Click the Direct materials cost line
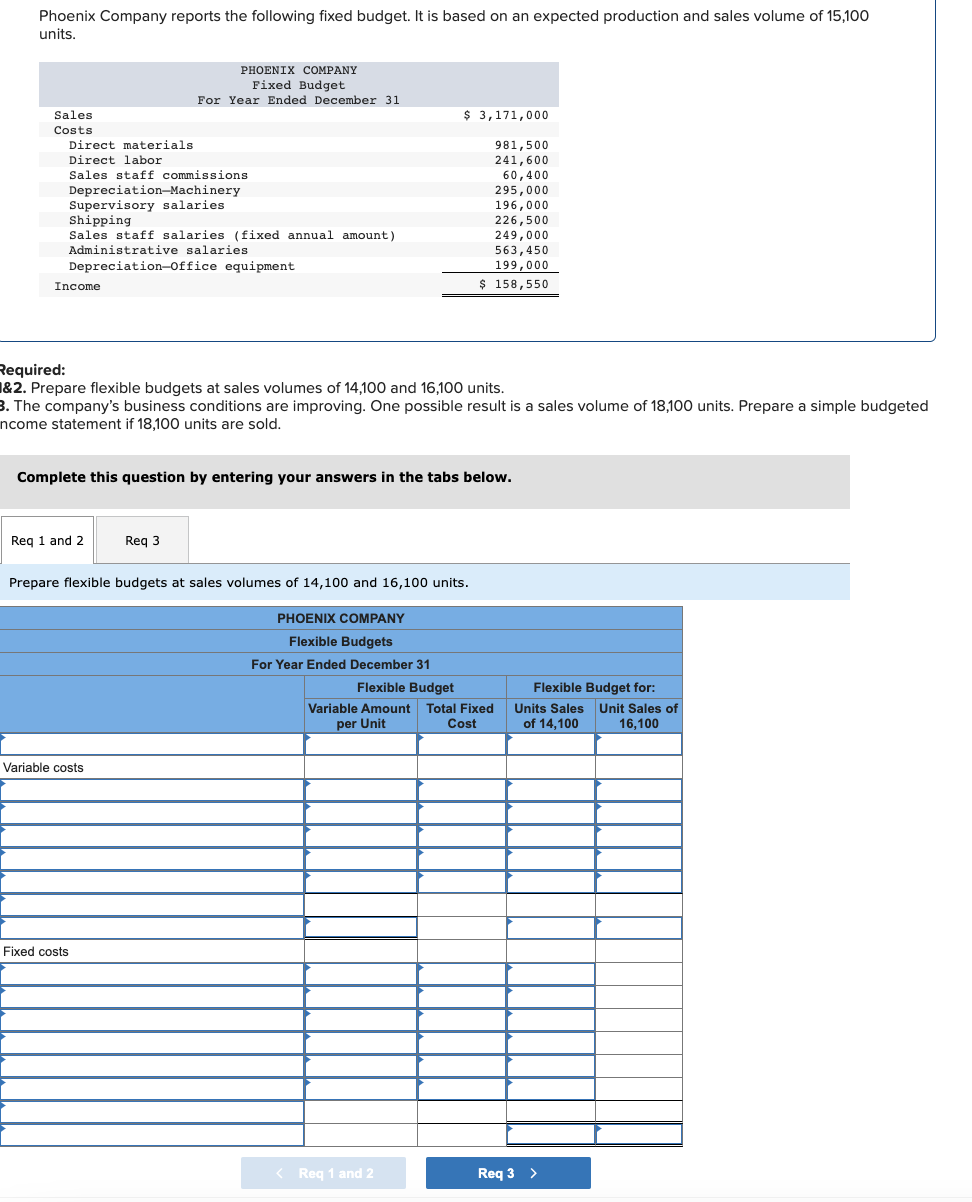Viewport: 972px width, 1202px height. coord(131,145)
